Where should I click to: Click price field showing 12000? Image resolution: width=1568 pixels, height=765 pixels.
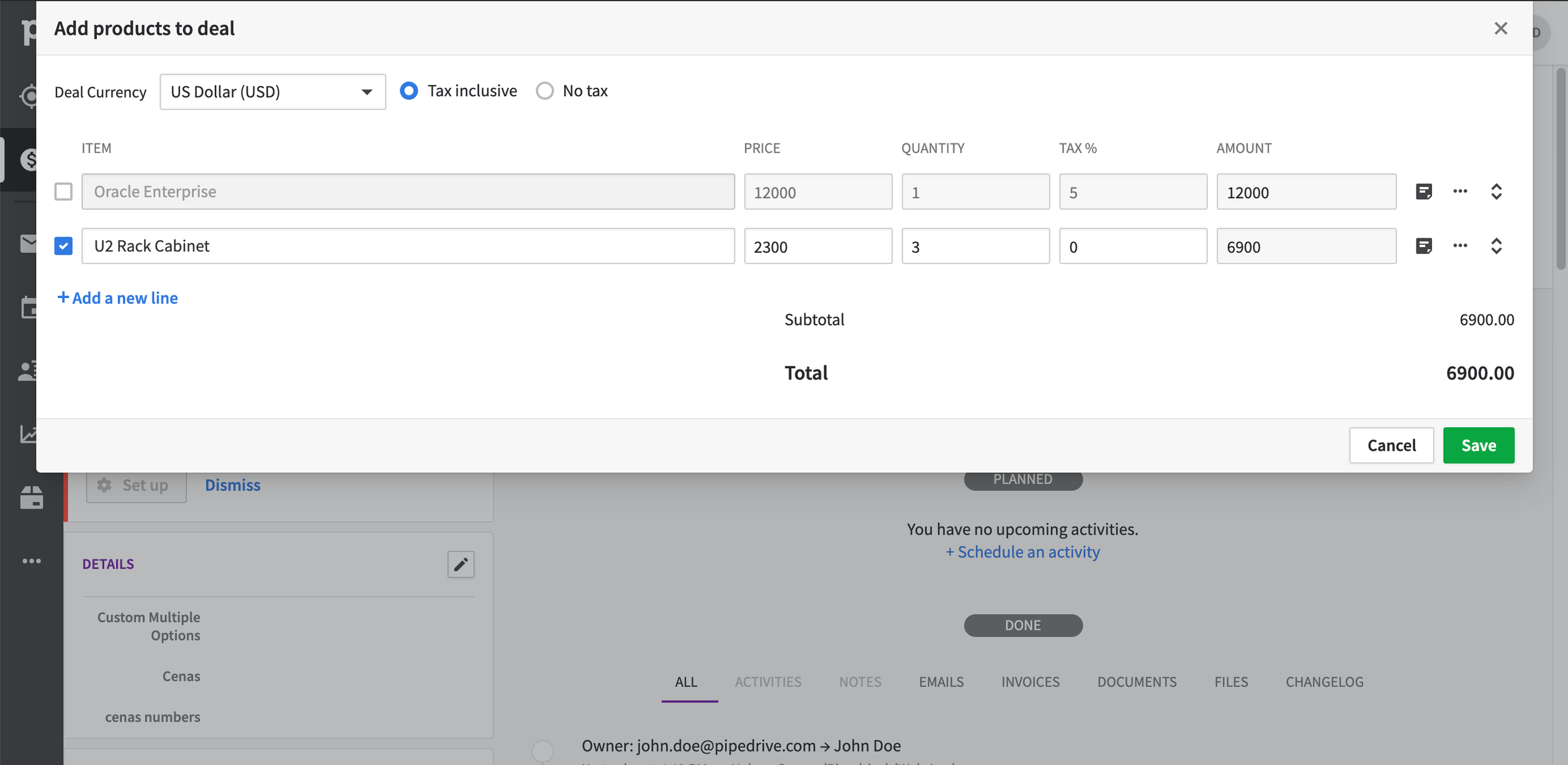[x=818, y=191]
